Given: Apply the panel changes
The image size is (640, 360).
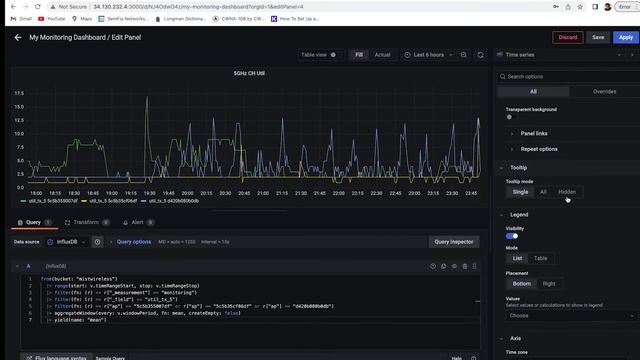Looking at the screenshot, I should click(x=626, y=38).
